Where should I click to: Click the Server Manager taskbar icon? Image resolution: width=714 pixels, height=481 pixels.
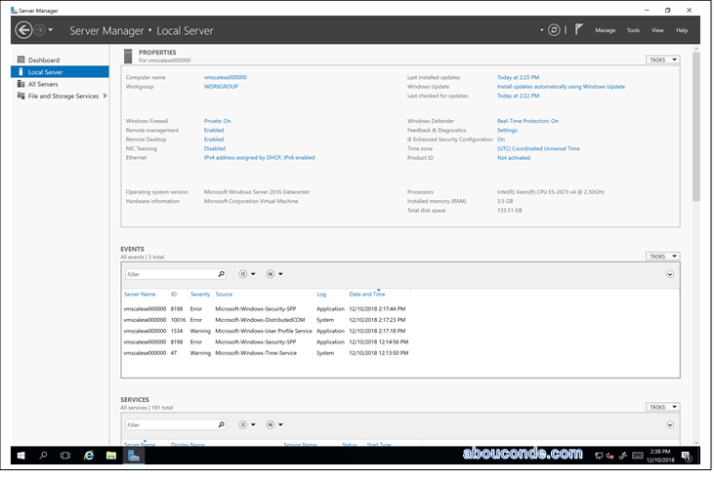point(134,455)
